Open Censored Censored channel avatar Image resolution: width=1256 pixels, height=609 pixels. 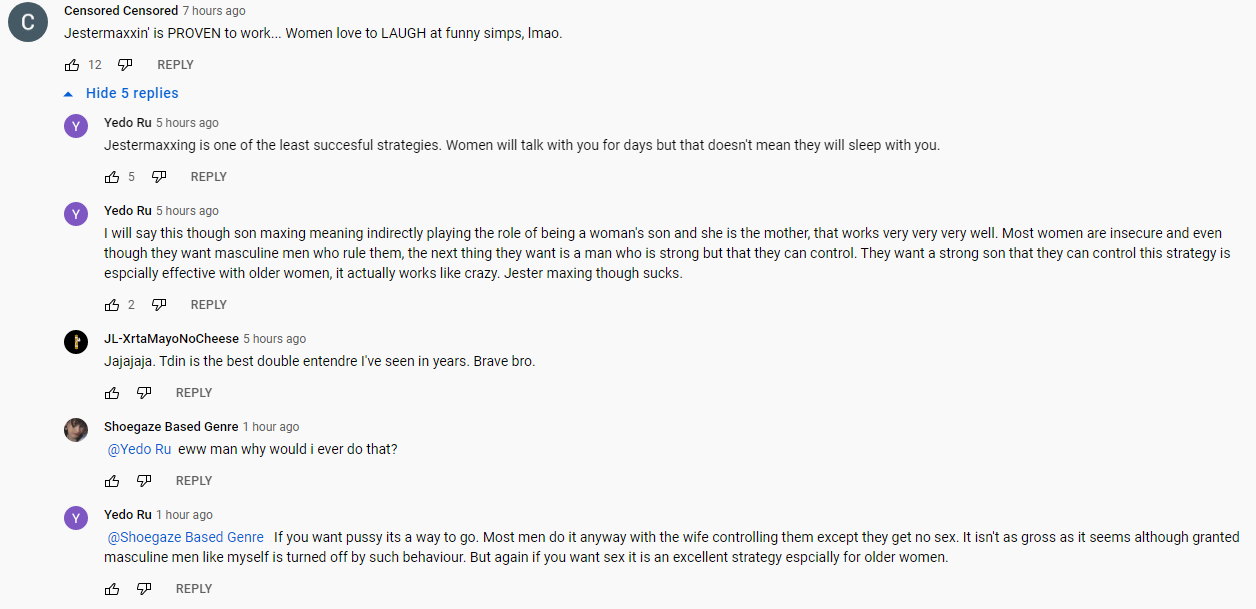point(28,22)
